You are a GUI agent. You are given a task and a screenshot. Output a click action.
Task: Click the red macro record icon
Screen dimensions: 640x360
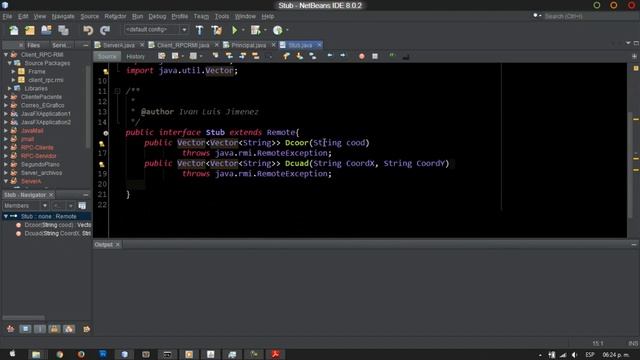click(362, 56)
